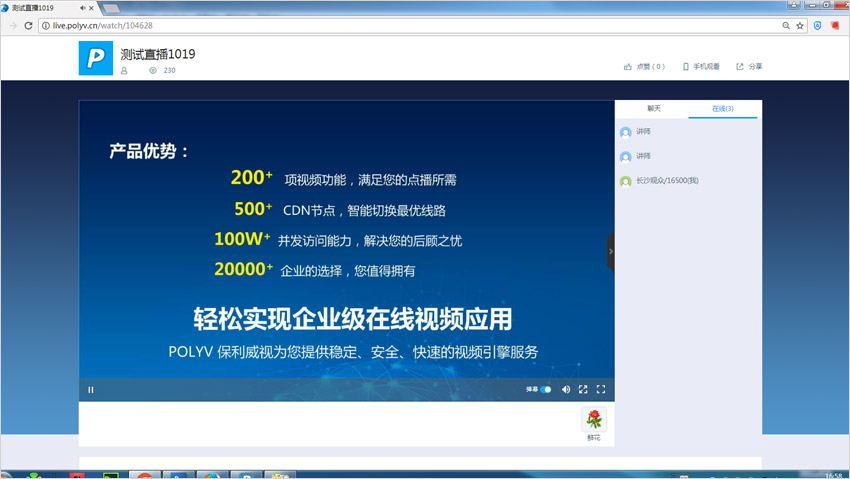The width and height of the screenshot is (850, 479).
Task: Mute the video player volume
Action: (x=566, y=390)
